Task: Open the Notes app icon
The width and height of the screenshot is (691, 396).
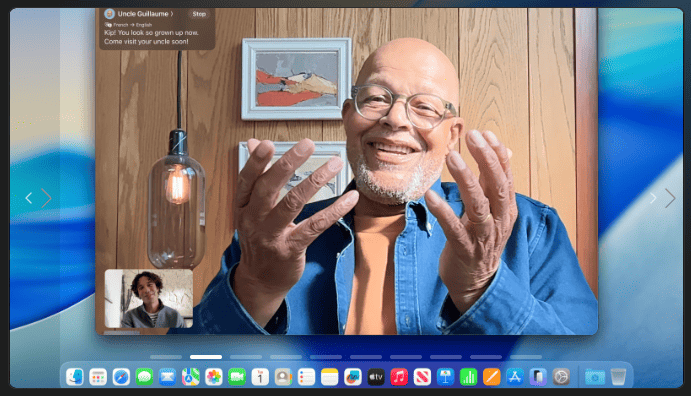Action: click(330, 377)
